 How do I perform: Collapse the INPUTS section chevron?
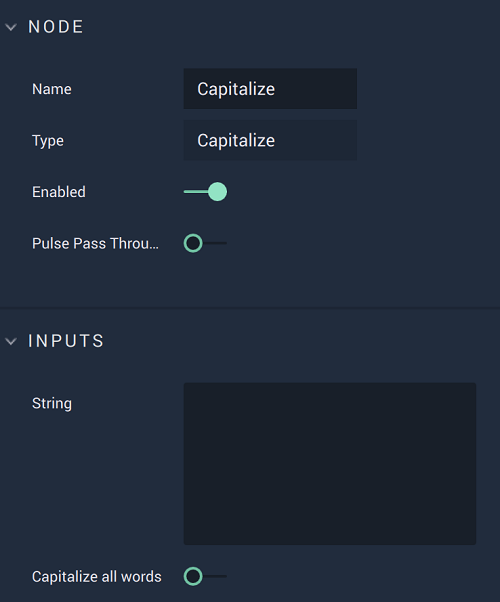[x=11, y=341]
